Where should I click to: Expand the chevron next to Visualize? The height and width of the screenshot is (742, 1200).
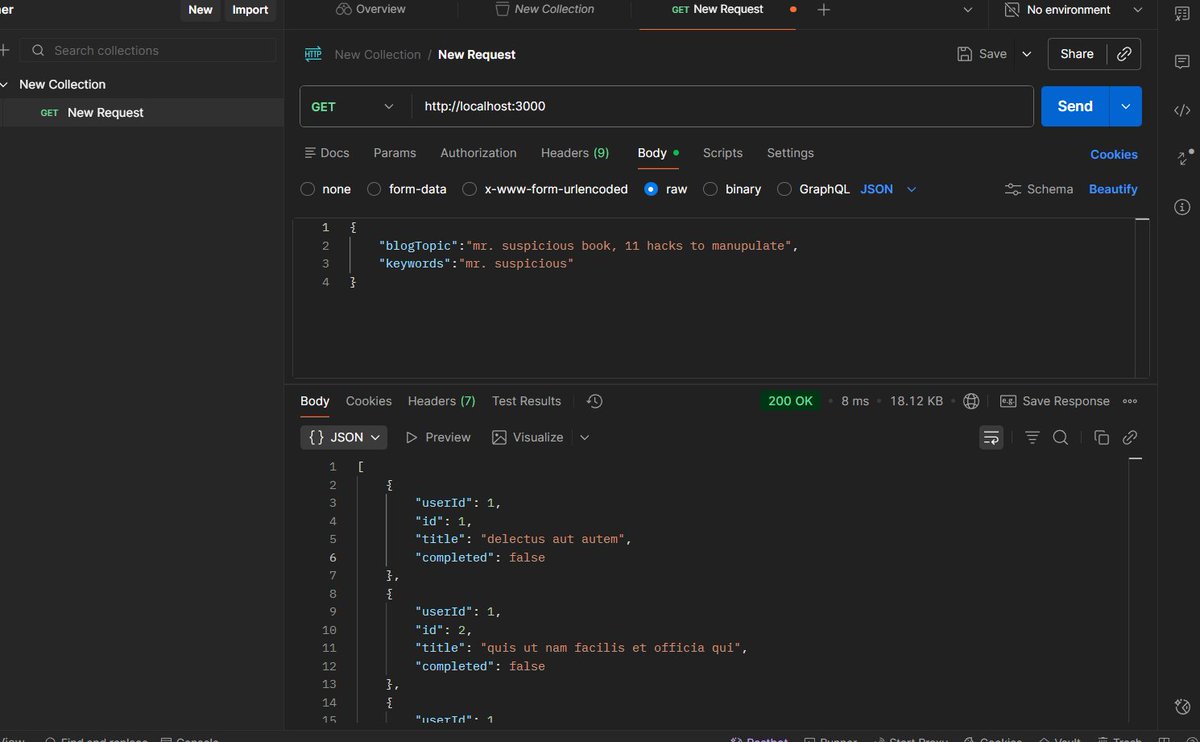click(585, 437)
